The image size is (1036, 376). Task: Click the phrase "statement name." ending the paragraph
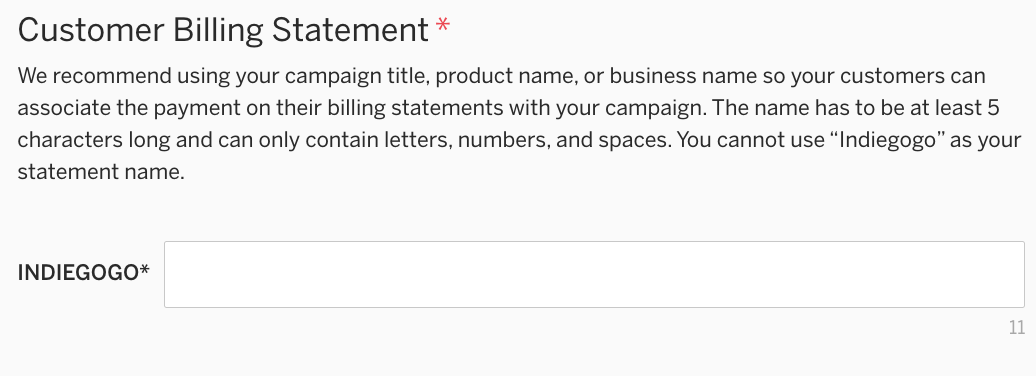101,172
